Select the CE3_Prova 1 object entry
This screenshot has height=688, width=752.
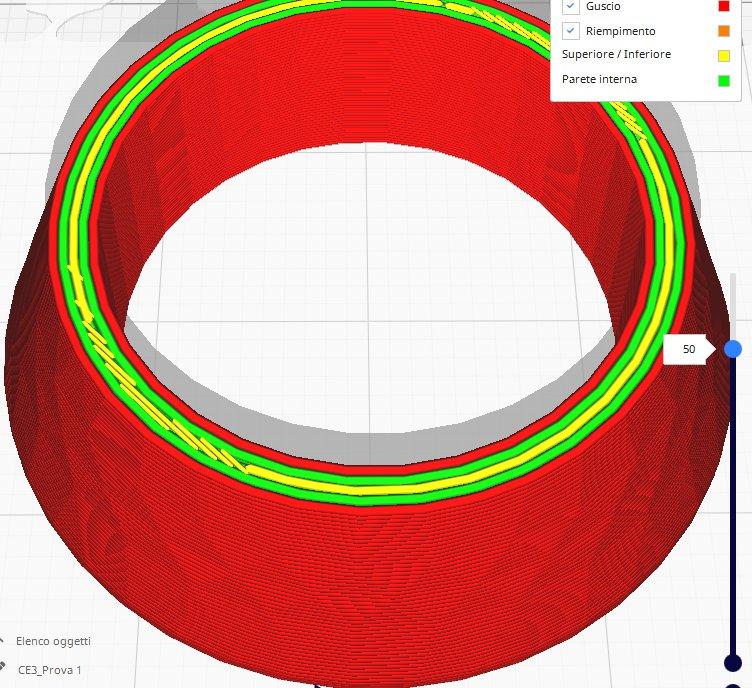[49, 670]
